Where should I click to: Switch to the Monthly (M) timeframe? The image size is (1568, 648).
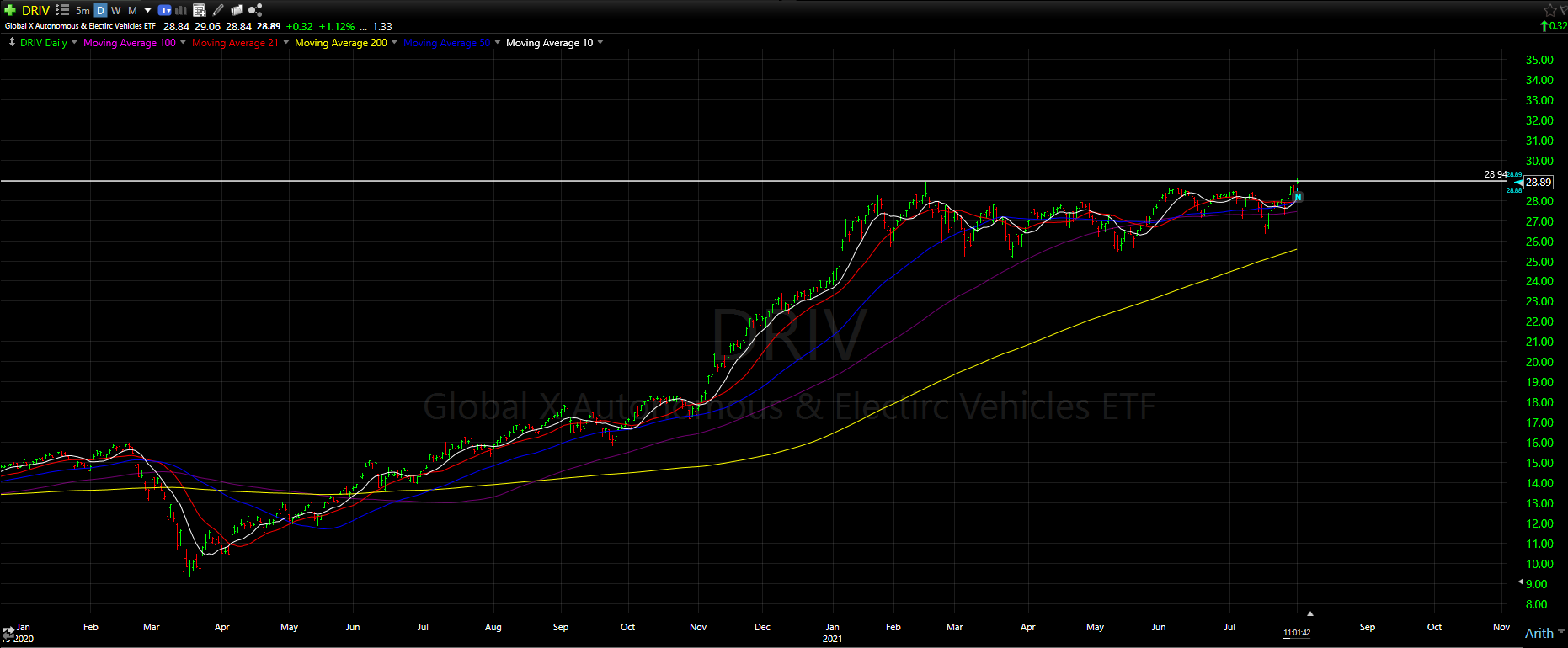tap(132, 10)
